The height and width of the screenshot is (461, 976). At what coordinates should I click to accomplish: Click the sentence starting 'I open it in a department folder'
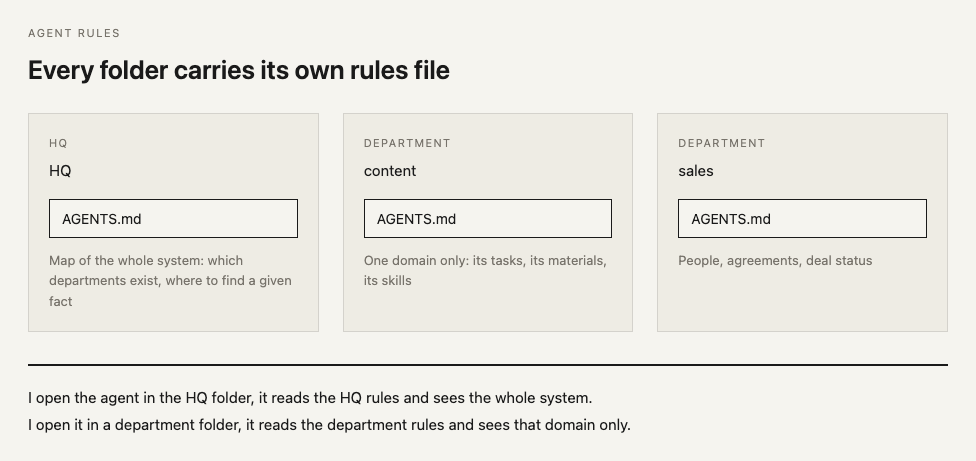pos(329,426)
